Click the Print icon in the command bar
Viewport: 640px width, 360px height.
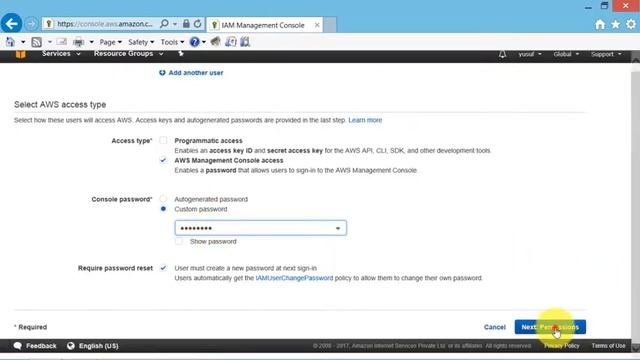coord(78,42)
